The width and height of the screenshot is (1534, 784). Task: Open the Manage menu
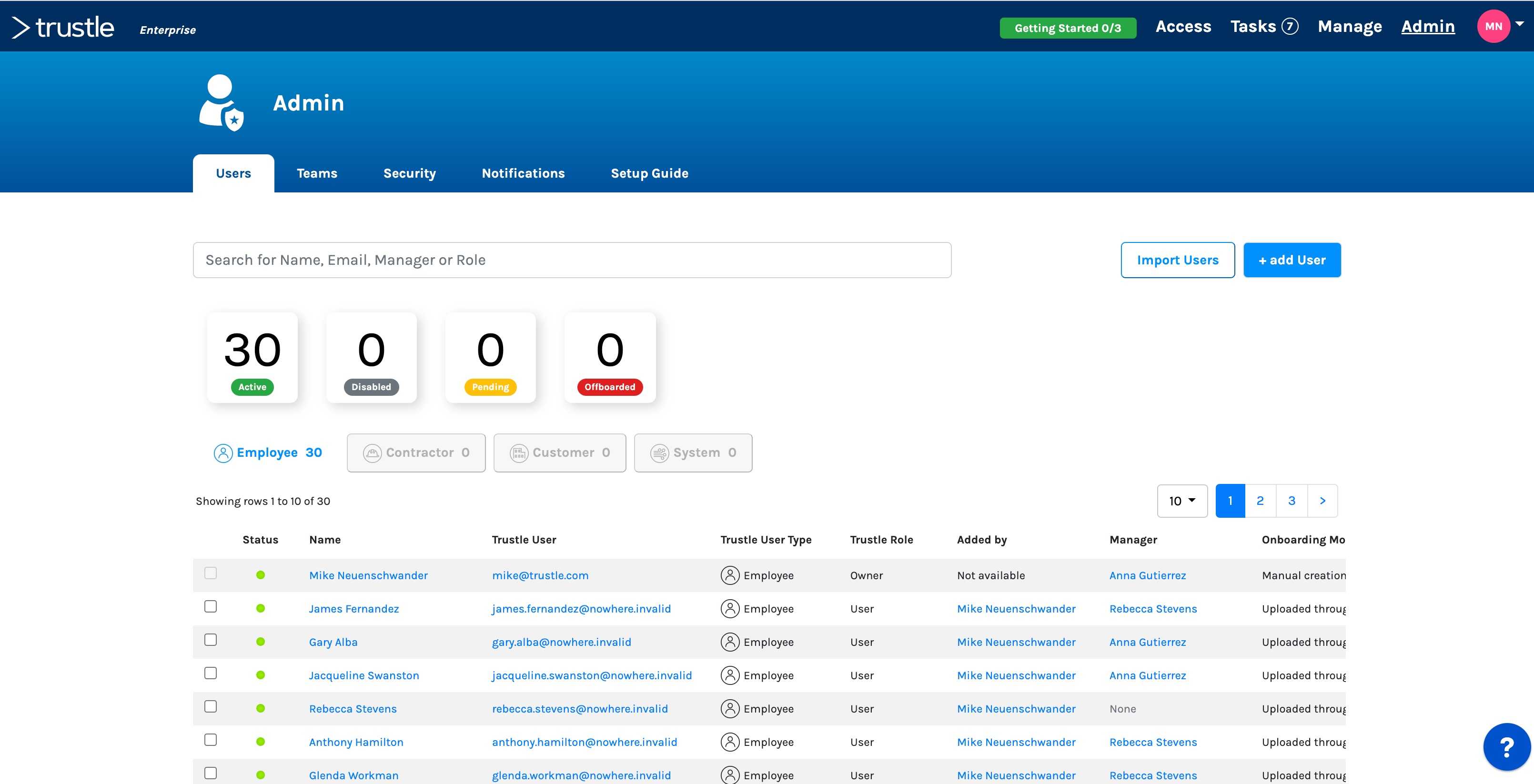pyautogui.click(x=1349, y=26)
